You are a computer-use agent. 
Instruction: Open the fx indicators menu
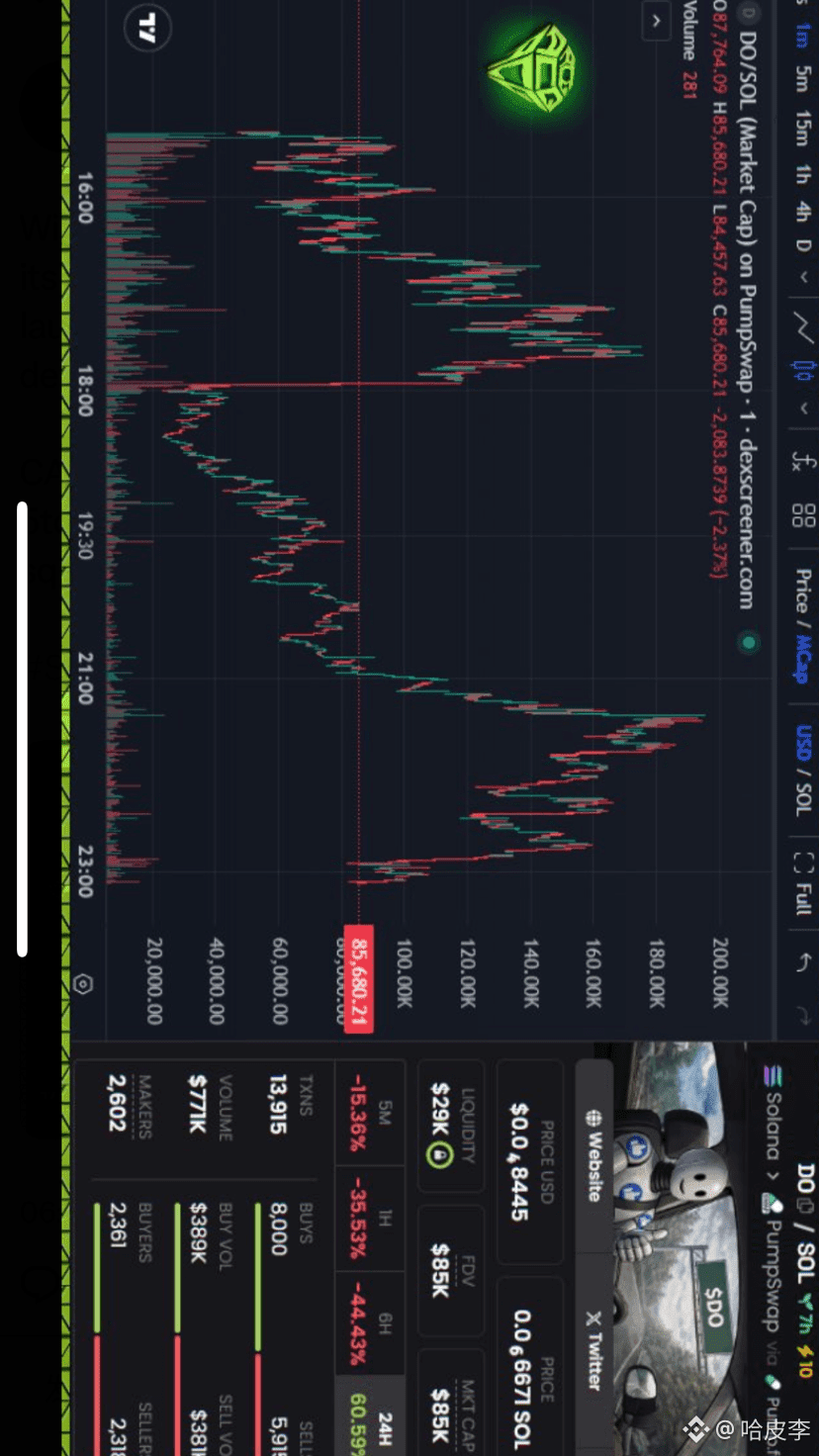pyautogui.click(x=803, y=460)
